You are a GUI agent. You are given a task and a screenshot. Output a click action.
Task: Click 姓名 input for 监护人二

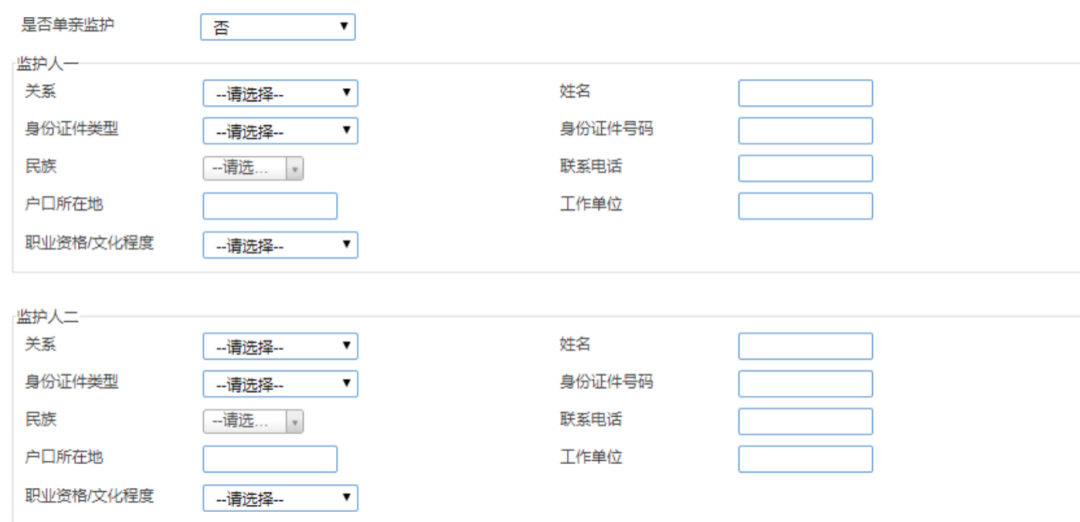pos(805,346)
